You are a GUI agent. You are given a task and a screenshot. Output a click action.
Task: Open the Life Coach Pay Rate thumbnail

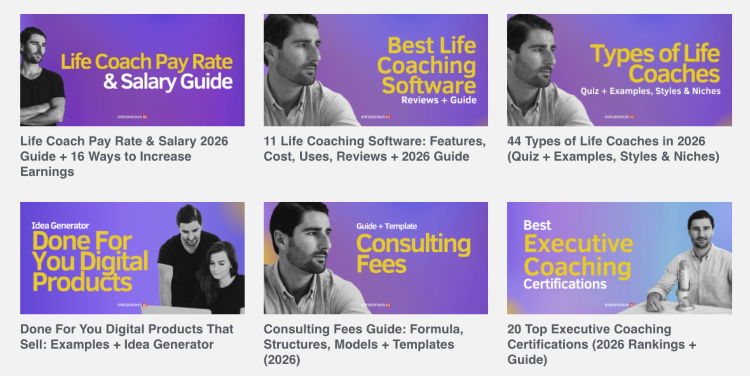click(132, 70)
